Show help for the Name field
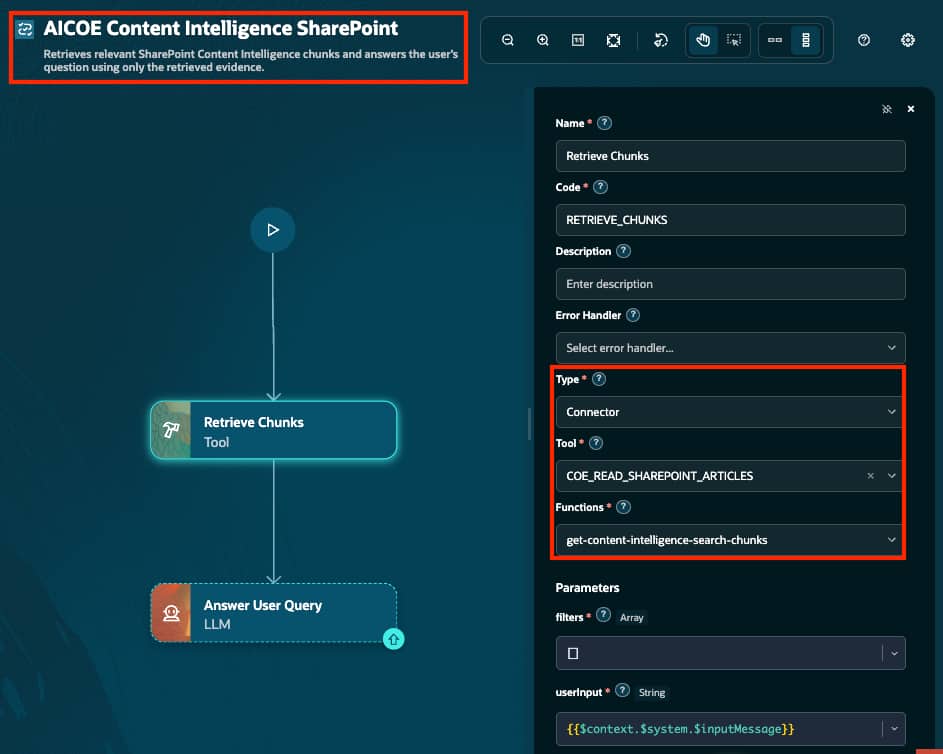The height and width of the screenshot is (754, 943). tap(604, 123)
